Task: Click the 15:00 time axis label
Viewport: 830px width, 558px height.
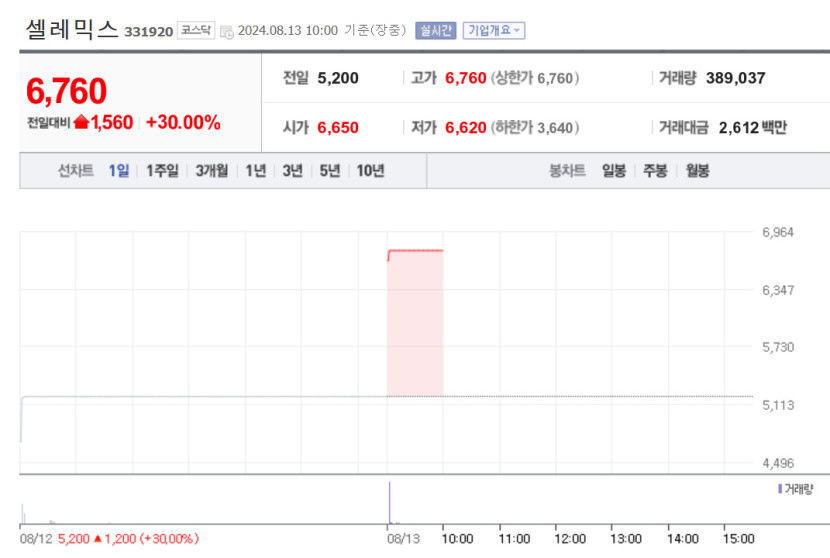Action: point(738,539)
